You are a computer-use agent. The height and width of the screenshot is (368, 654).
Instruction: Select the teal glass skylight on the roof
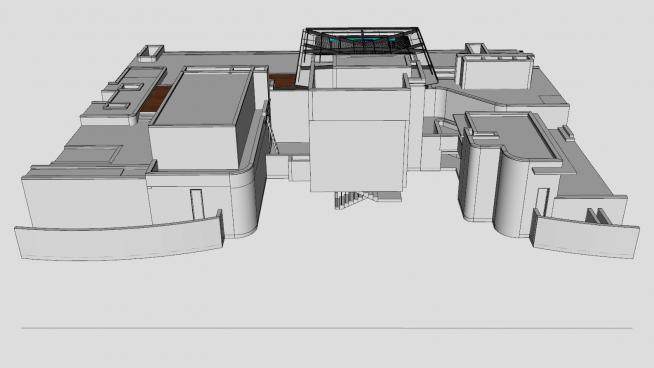[x=362, y=42]
